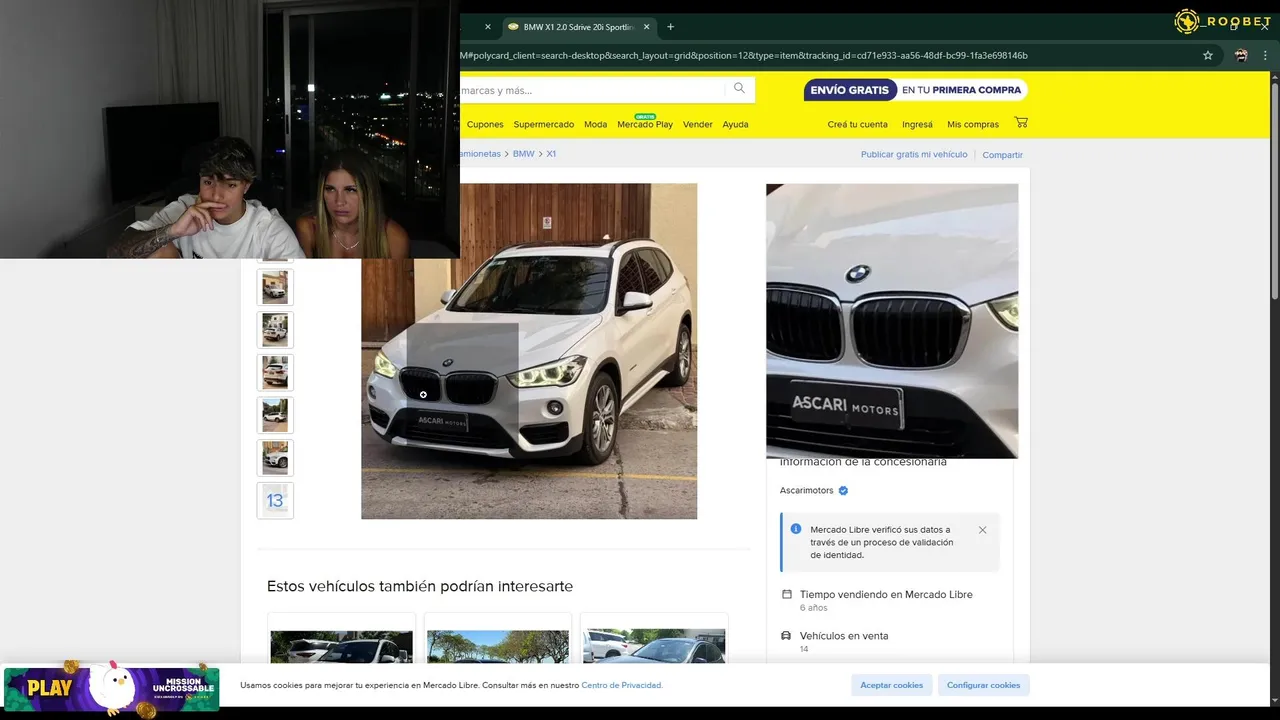Click the X1 breadcrumb link
Screen dimensions: 1280x720
(551, 154)
